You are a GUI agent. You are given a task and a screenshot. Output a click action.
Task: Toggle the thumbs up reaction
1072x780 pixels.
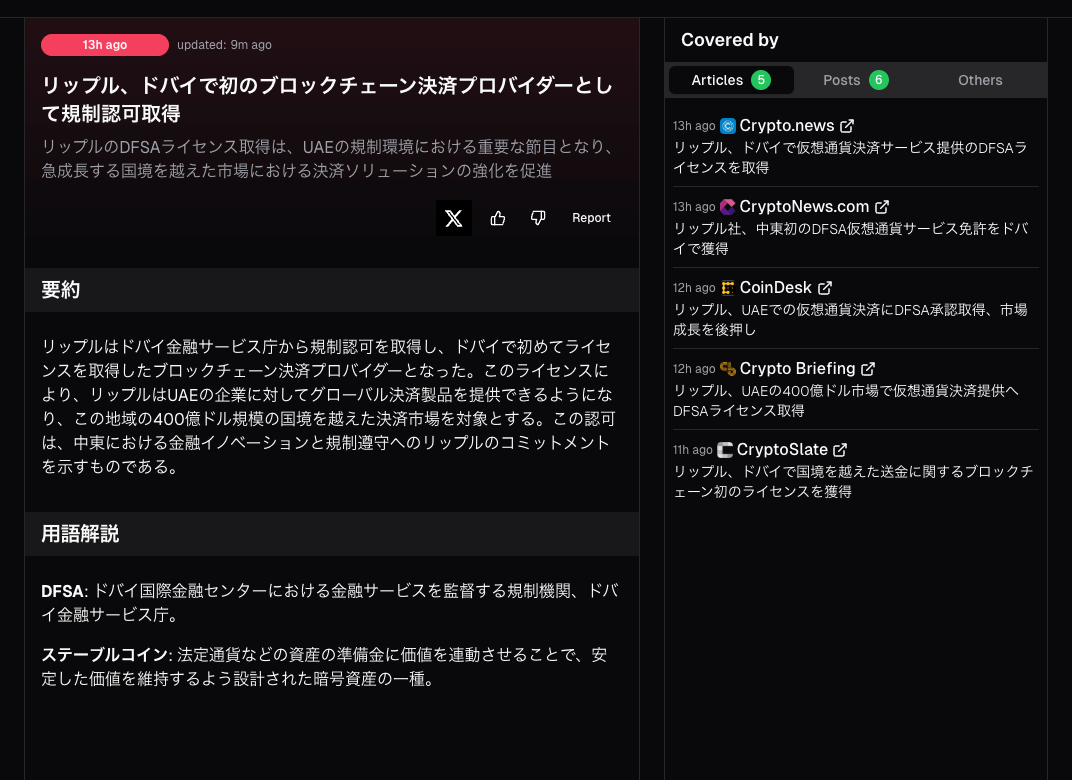tap(498, 218)
